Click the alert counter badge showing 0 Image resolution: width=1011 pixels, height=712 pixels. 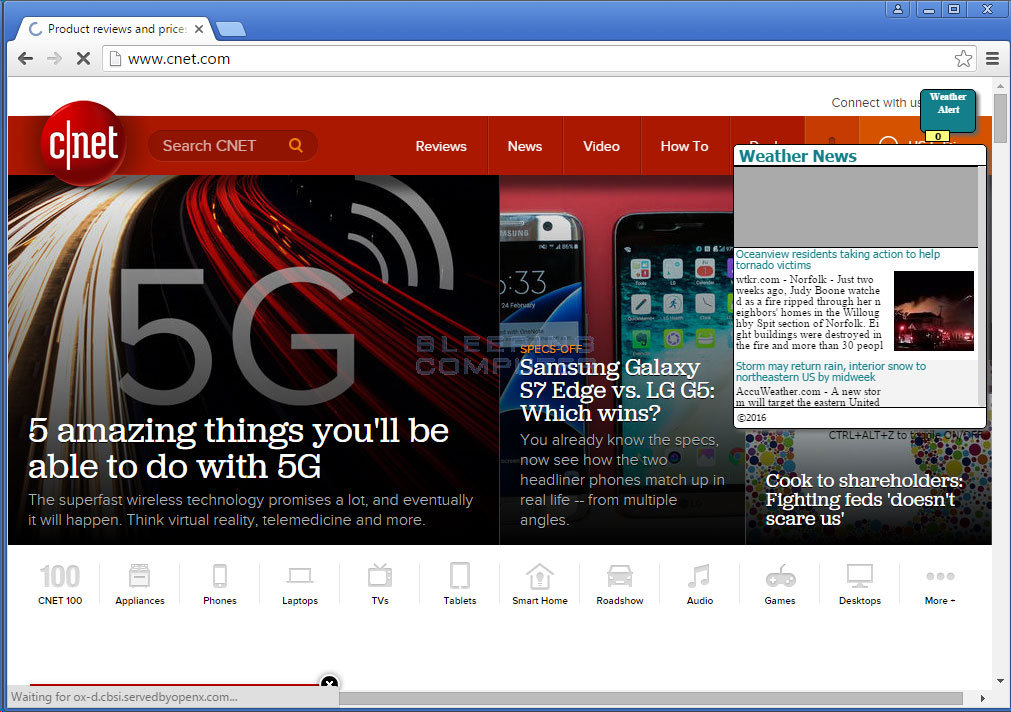[938, 136]
